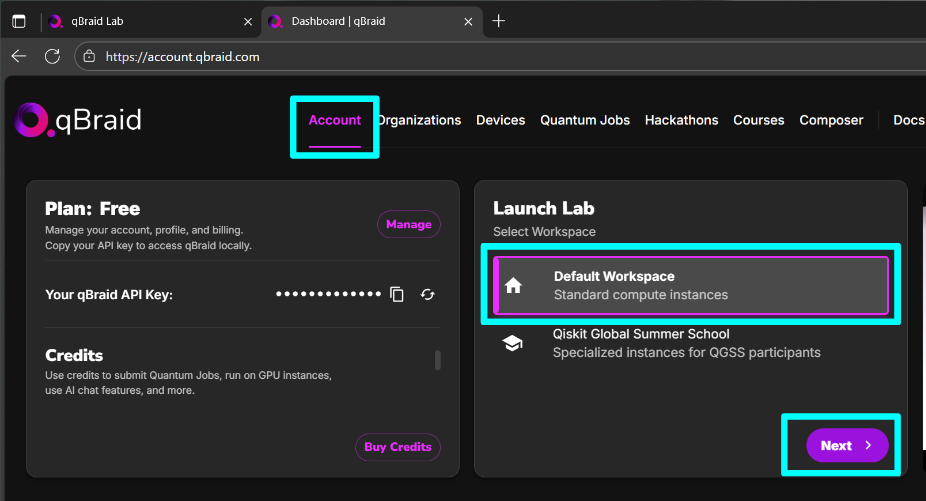Click the Default Workspace home icon
The image size is (926, 501).
pos(513,285)
